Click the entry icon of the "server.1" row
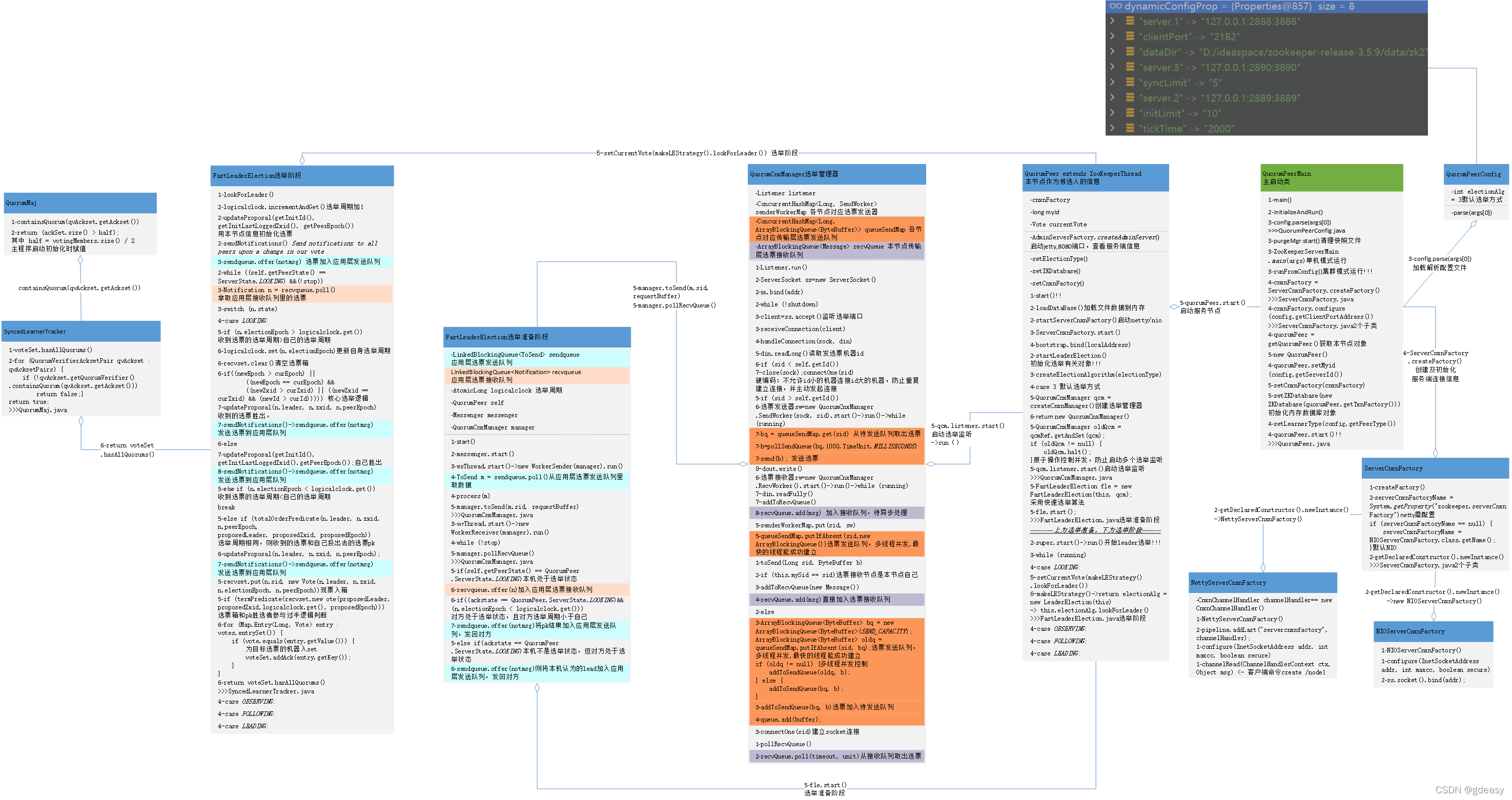 click(x=1130, y=21)
